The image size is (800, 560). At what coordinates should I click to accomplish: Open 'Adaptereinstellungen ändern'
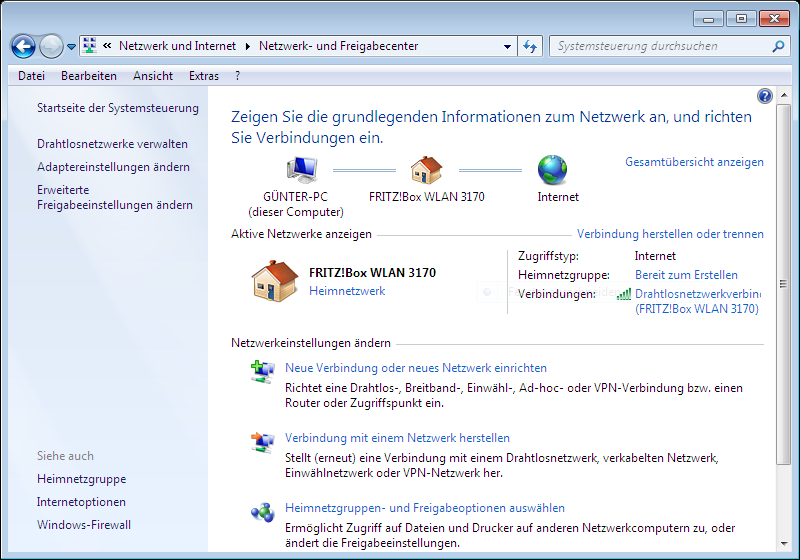[x=113, y=167]
